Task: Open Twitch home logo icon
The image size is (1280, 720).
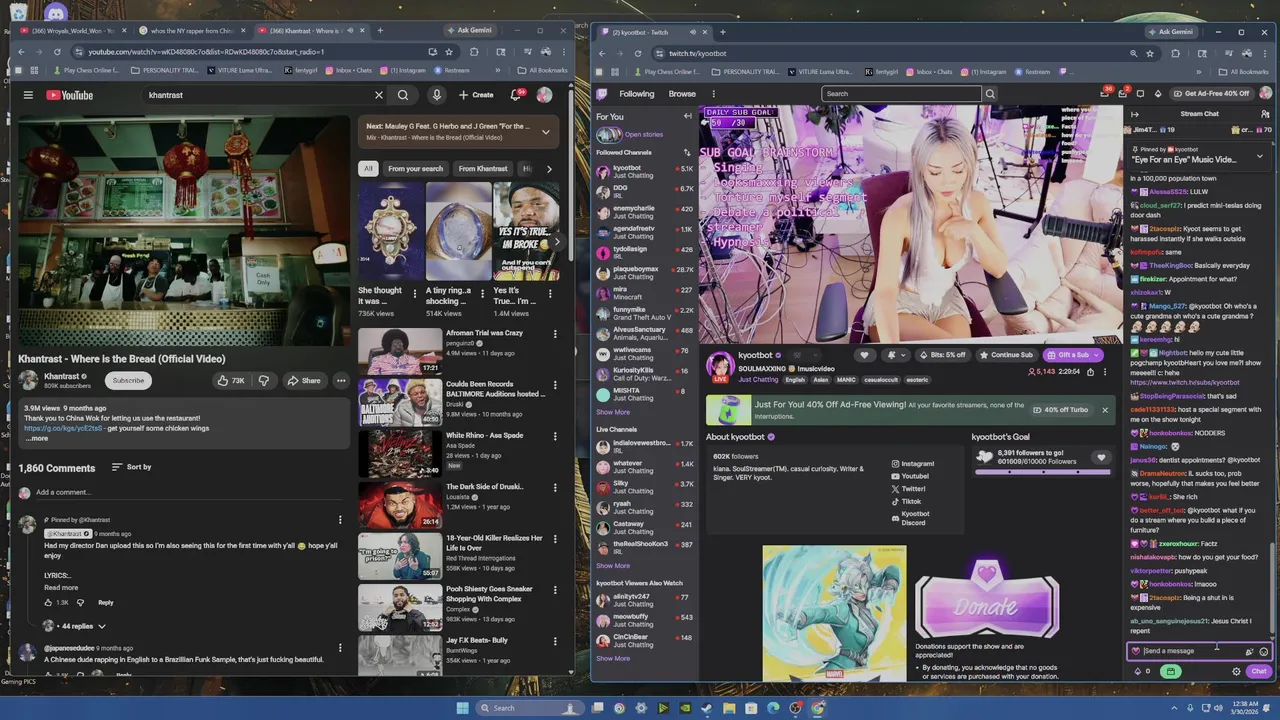Action: point(602,94)
